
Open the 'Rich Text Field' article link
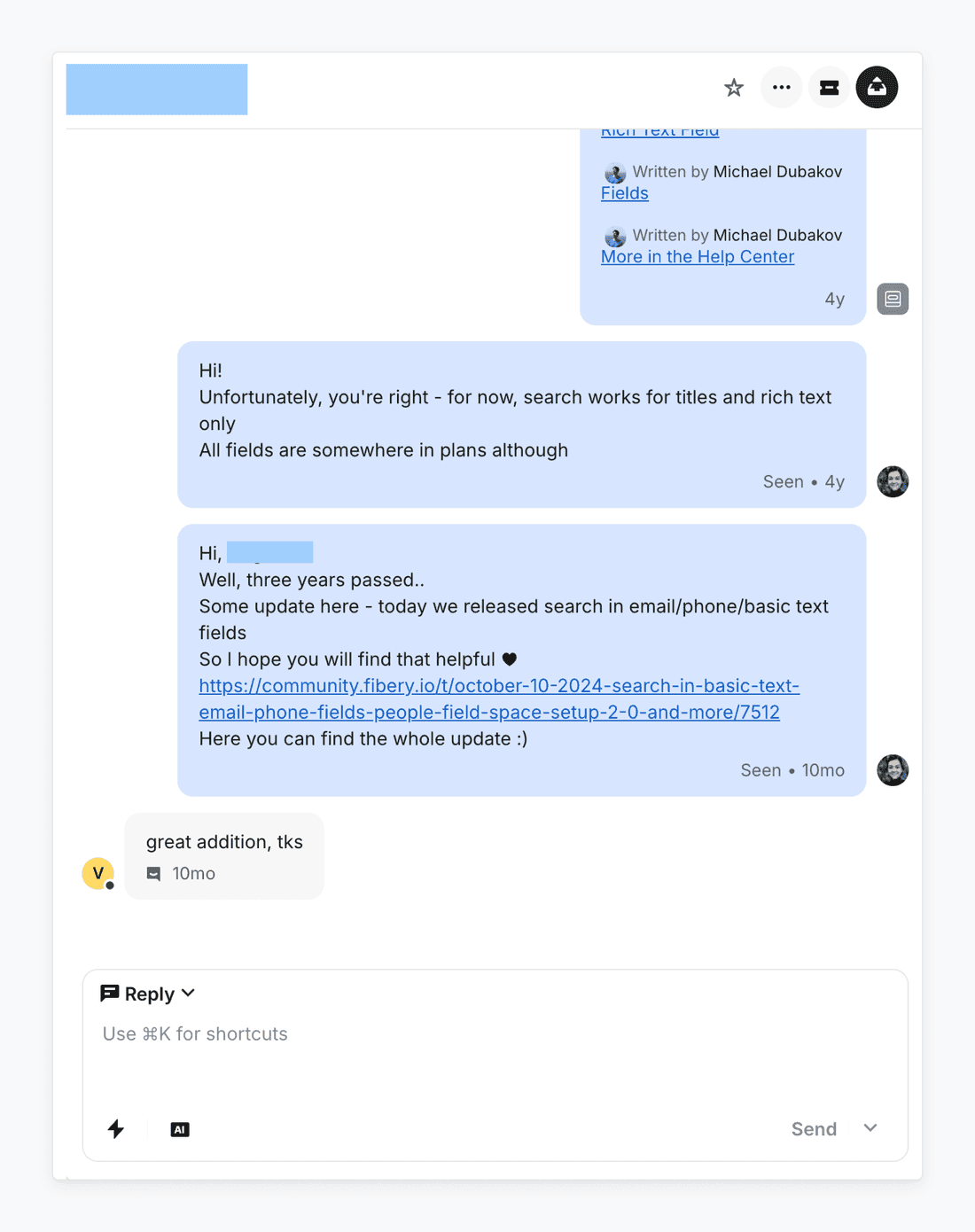[659, 133]
